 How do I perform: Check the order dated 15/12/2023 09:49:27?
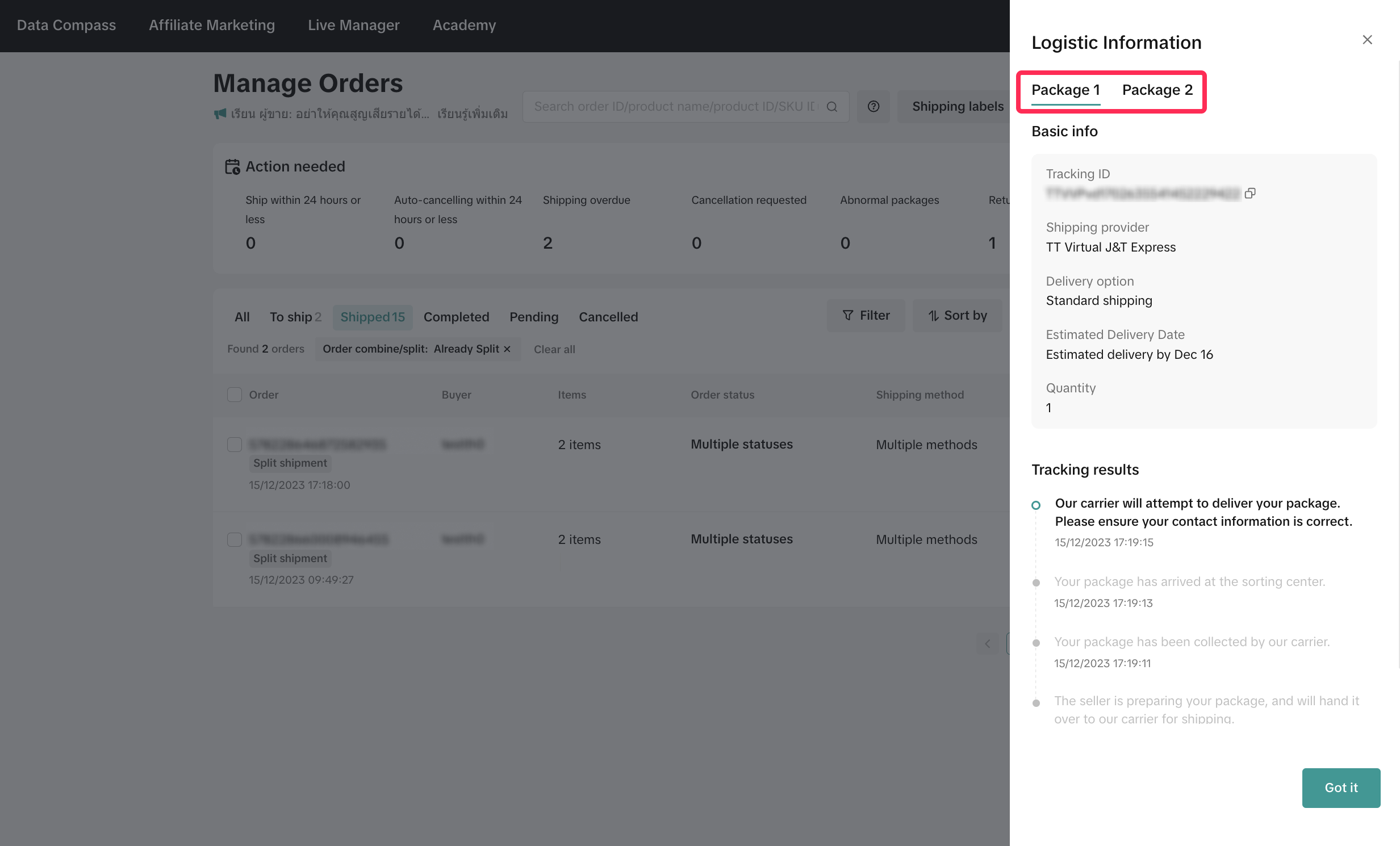pyautogui.click(x=234, y=539)
